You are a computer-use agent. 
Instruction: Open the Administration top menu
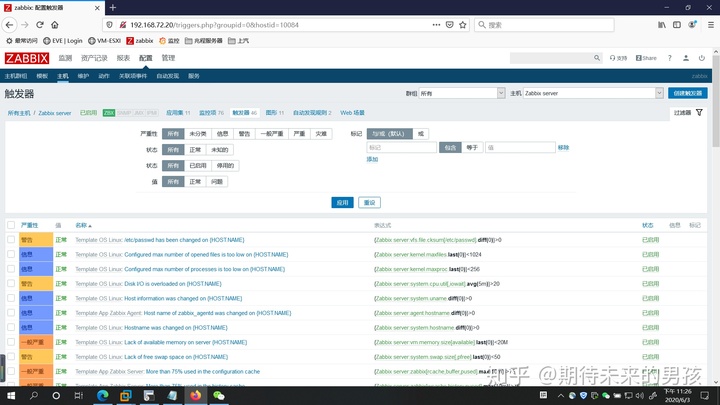[x=168, y=58]
